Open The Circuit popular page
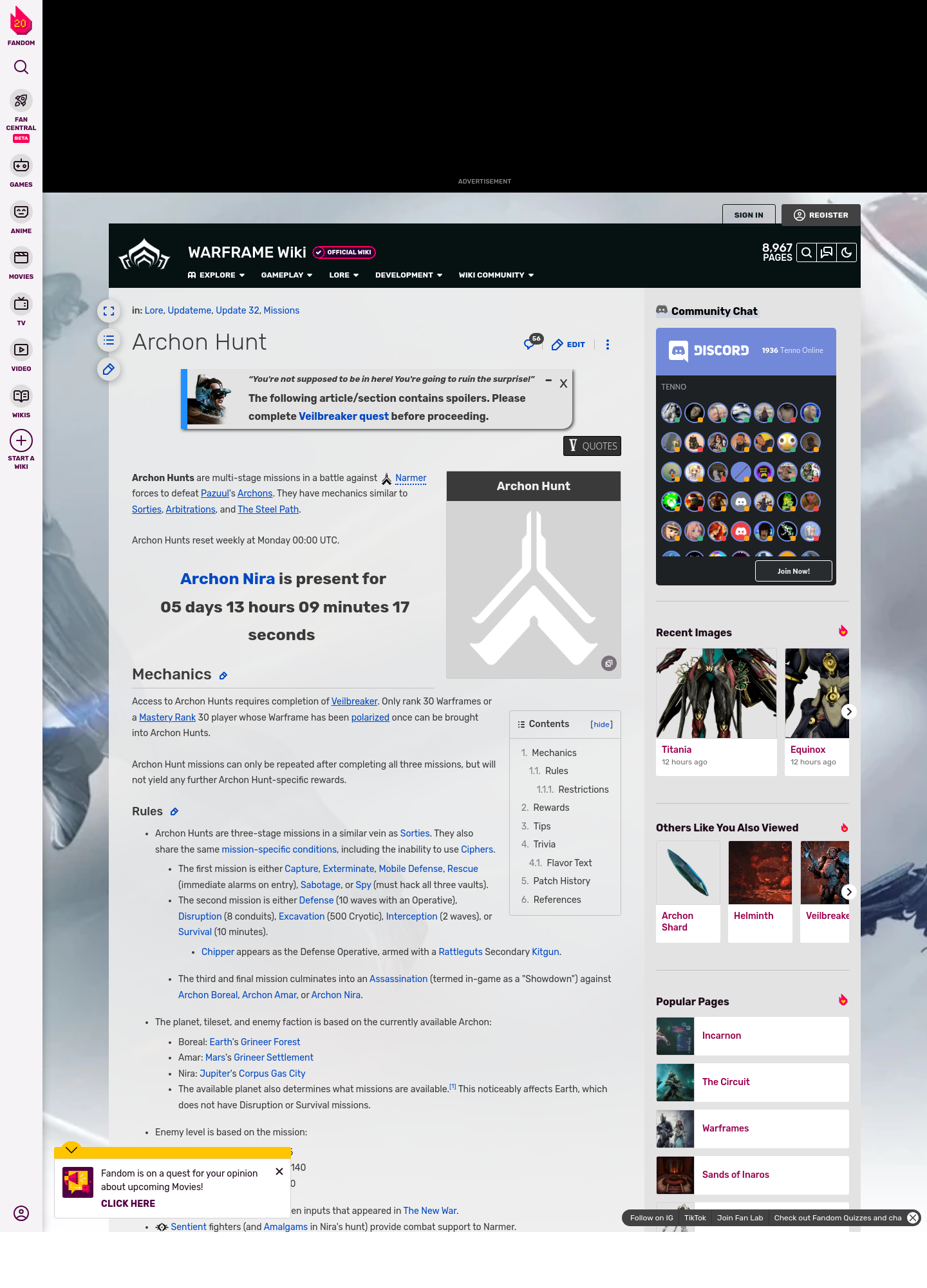Viewport: 927px width, 1288px height. (753, 1083)
